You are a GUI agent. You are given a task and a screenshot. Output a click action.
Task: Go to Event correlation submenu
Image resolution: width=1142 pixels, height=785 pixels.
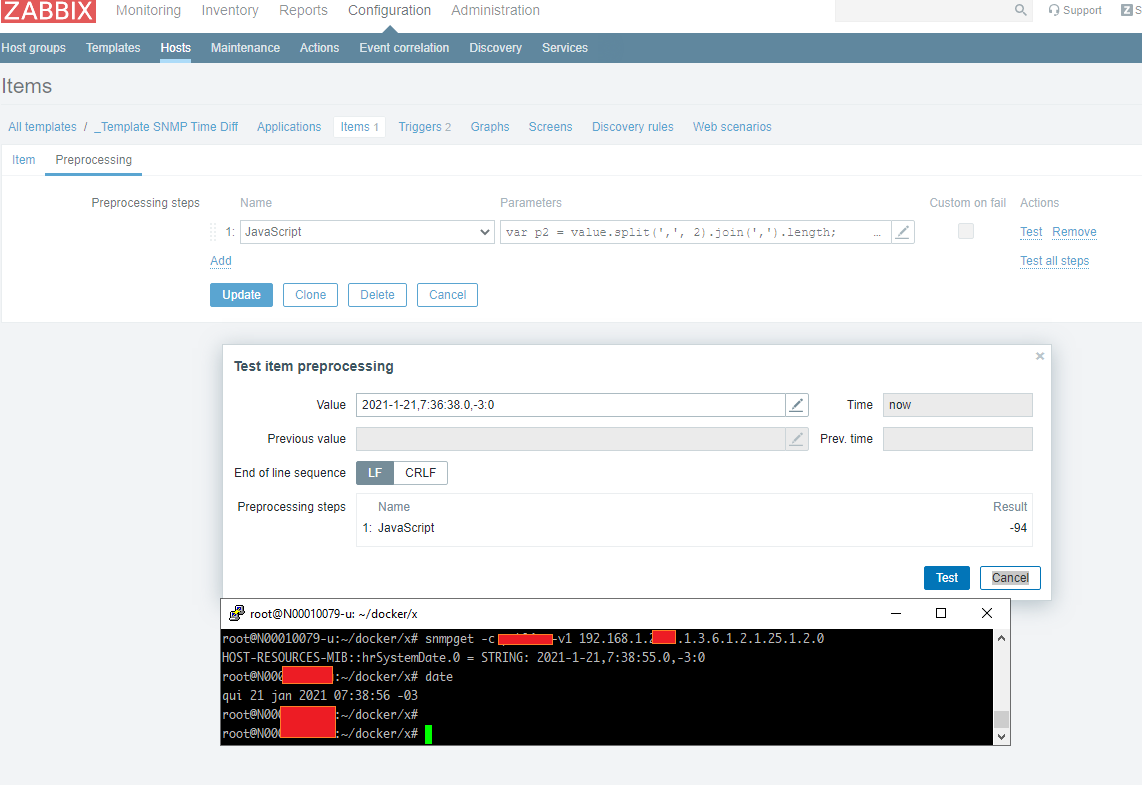[404, 48]
